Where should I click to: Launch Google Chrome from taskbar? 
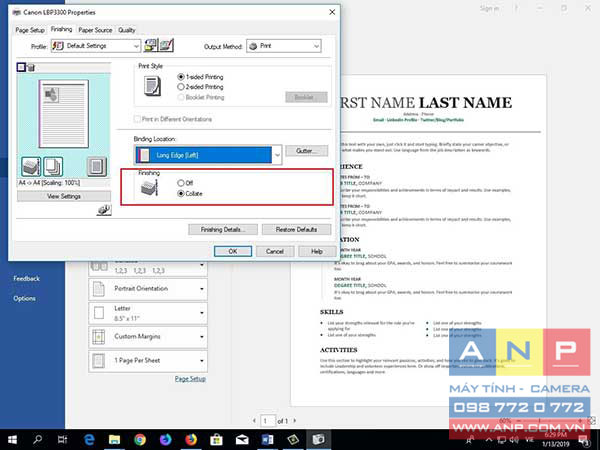pos(140,440)
